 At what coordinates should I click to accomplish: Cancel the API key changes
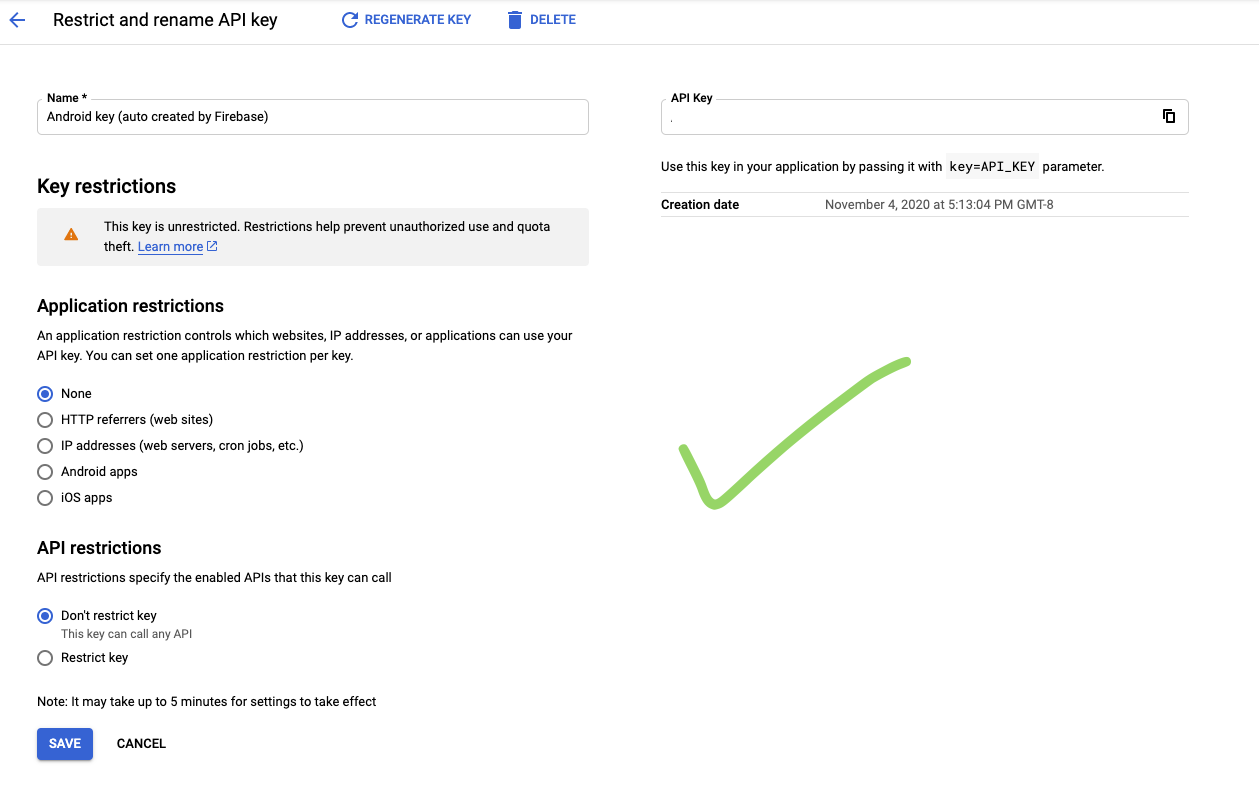(x=141, y=744)
